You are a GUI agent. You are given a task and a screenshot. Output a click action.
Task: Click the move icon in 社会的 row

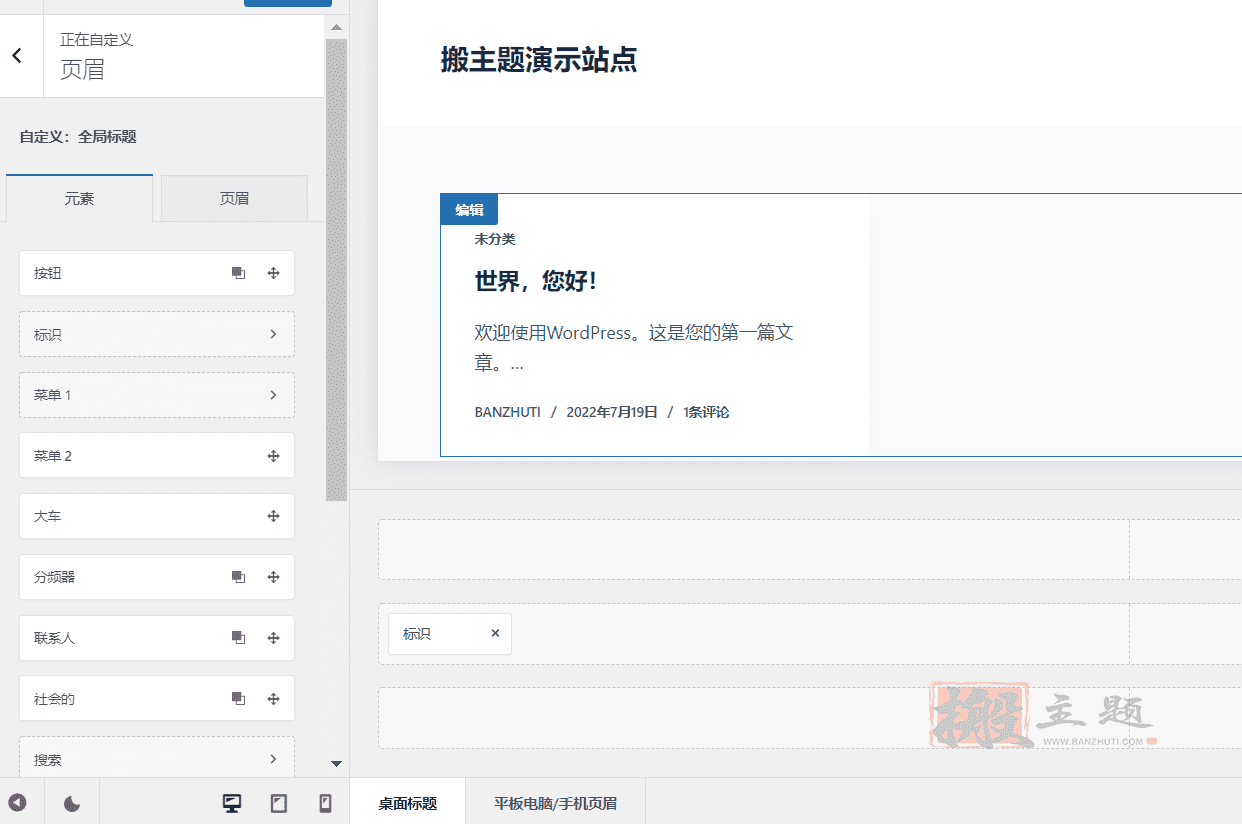[273, 699]
